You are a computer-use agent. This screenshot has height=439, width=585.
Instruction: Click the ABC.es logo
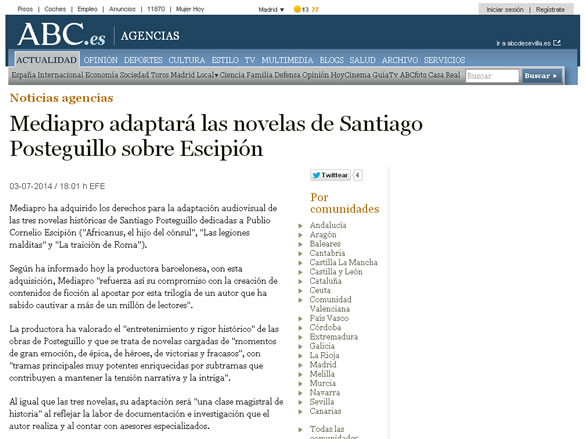pyautogui.click(x=62, y=34)
